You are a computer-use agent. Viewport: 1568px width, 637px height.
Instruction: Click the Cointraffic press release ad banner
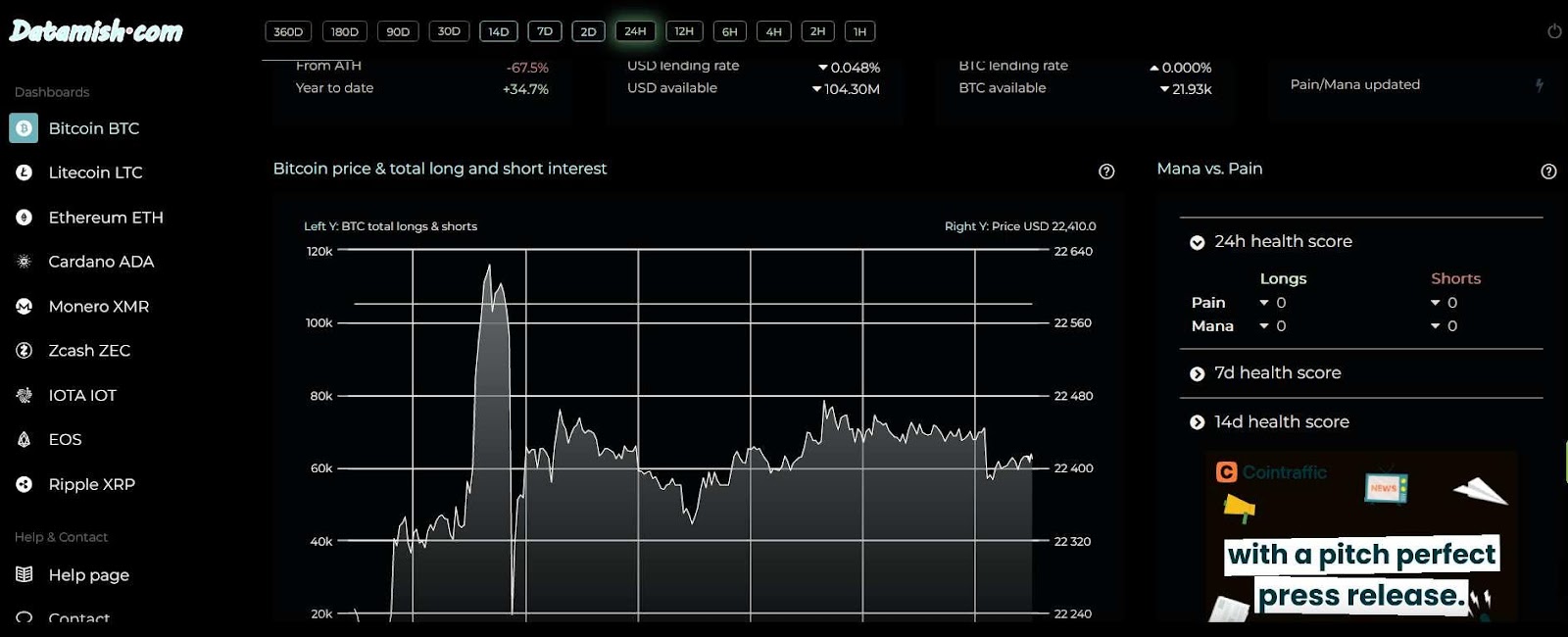click(1362, 536)
